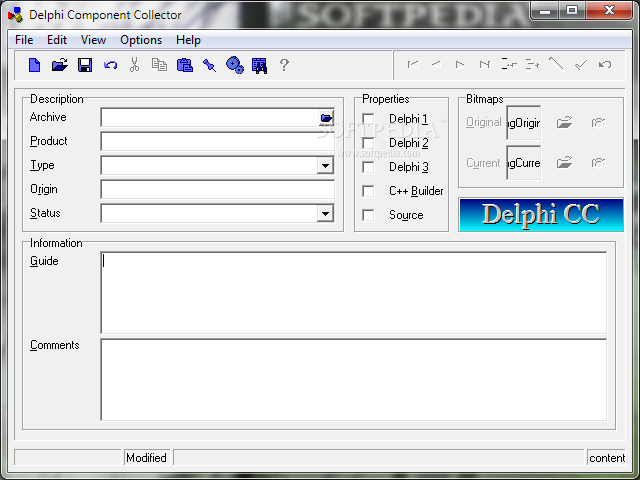Image resolution: width=640 pixels, height=480 pixels.
Task: Open a file with the folder icon
Action: pos(60,65)
